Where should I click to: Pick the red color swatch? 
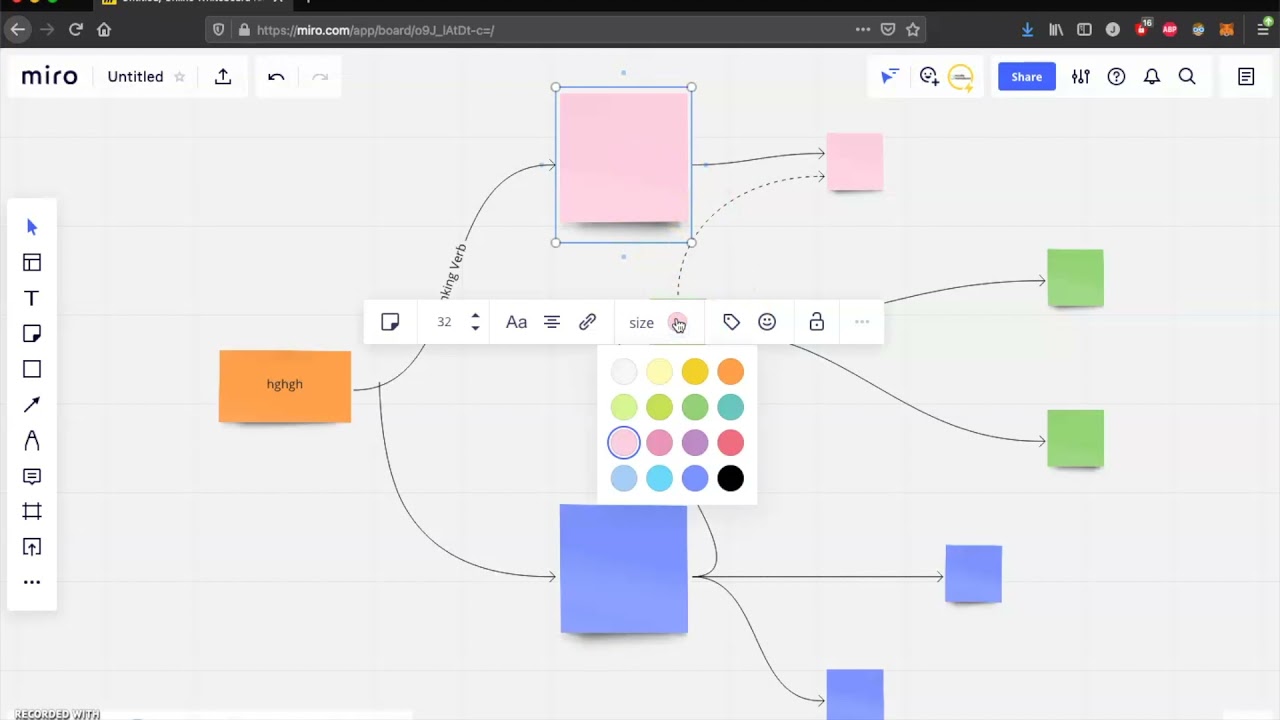tap(730, 443)
